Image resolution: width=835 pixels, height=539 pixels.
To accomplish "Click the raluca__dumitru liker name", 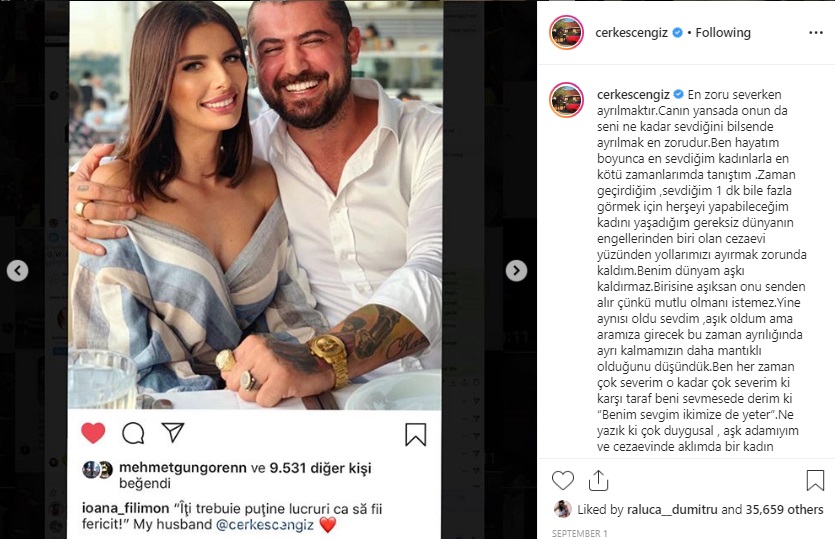I will [672, 510].
